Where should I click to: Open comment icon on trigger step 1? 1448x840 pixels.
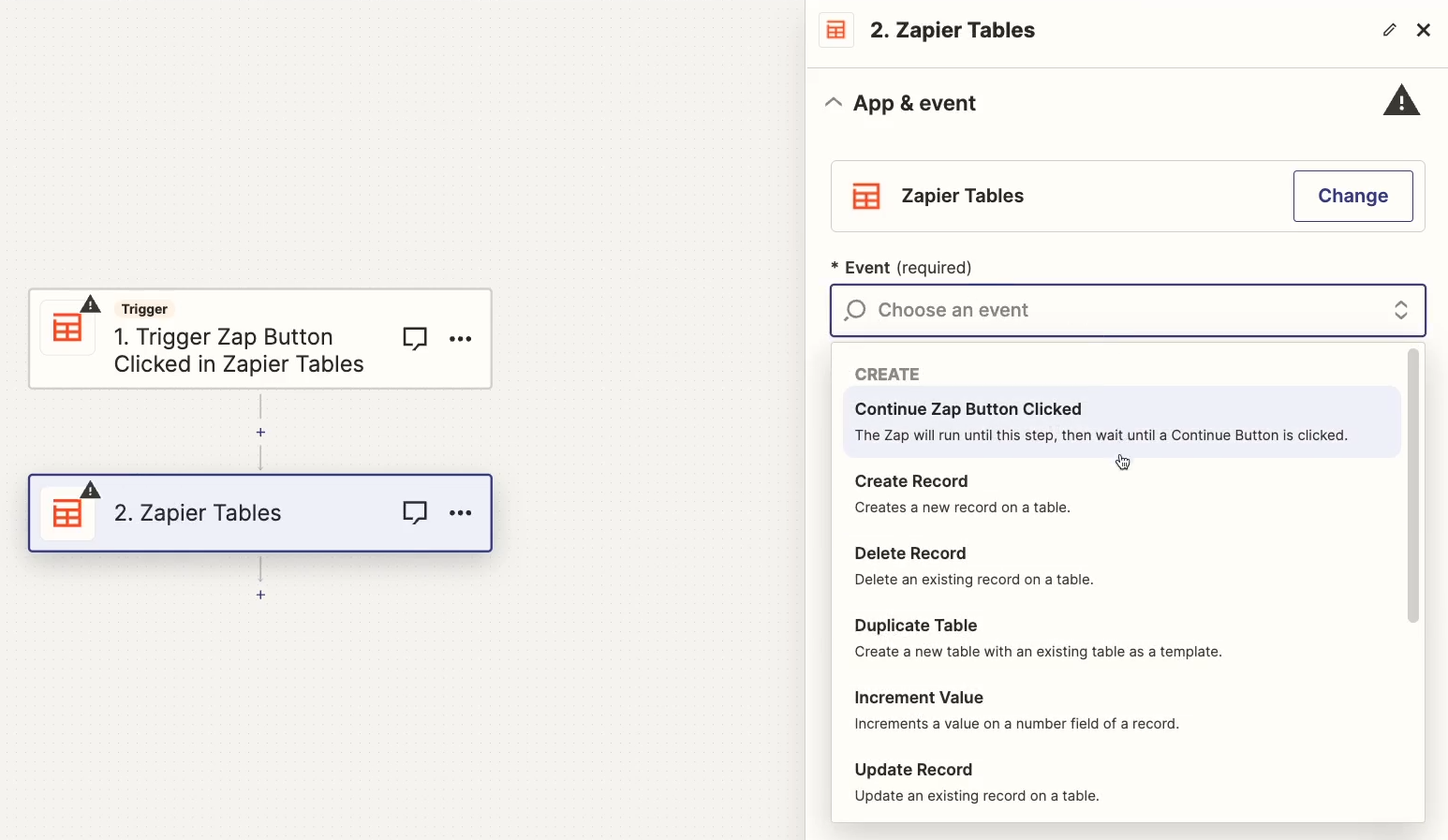(x=415, y=339)
